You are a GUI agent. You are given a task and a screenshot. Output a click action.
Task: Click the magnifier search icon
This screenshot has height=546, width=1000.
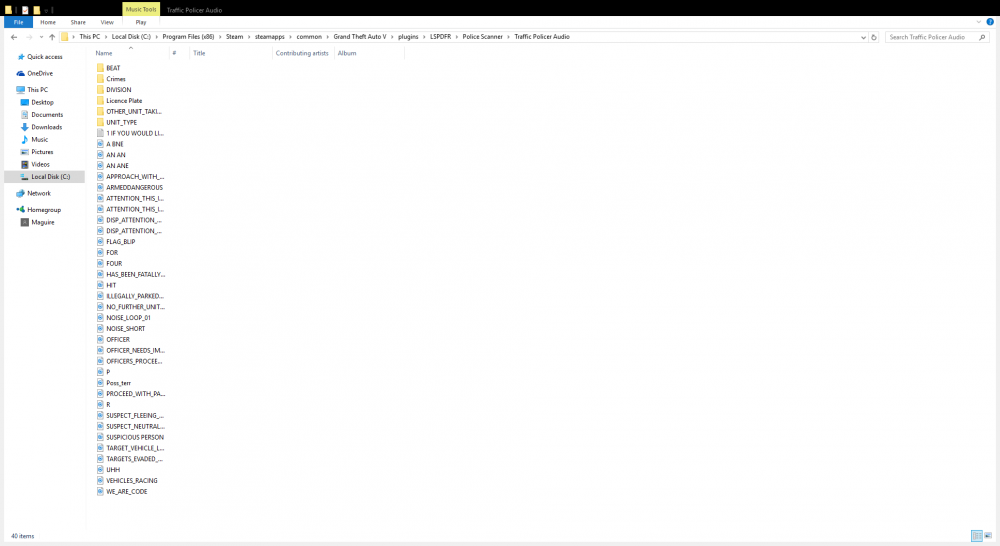(982, 37)
